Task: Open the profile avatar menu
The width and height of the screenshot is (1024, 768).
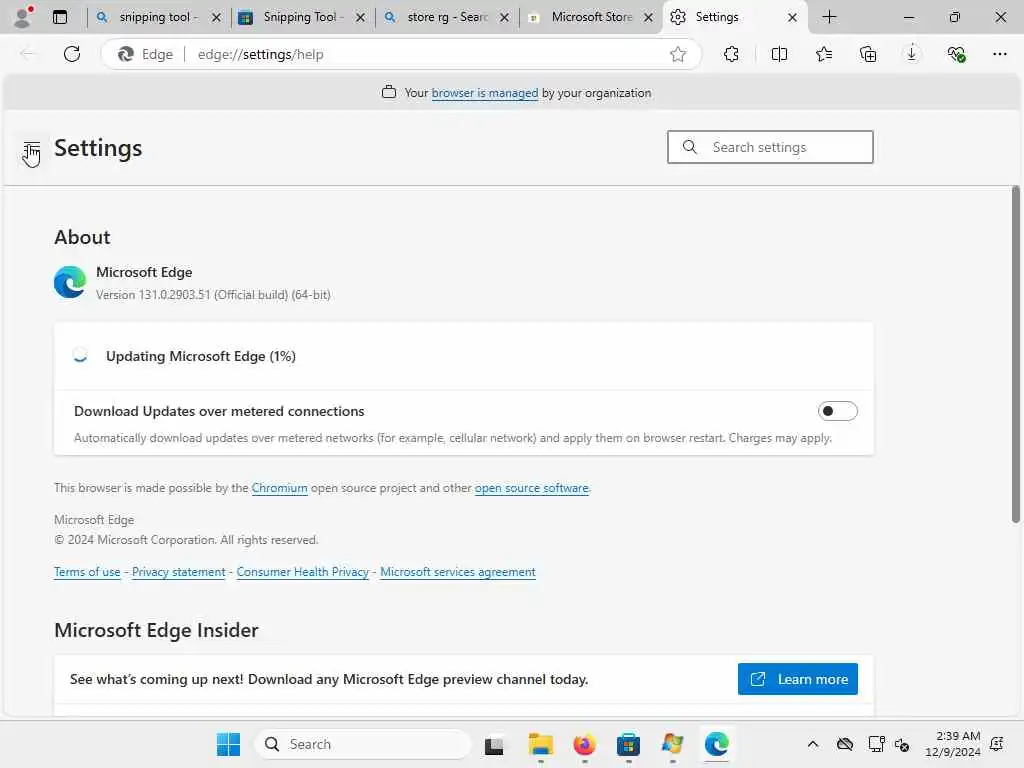Action: click(x=23, y=17)
